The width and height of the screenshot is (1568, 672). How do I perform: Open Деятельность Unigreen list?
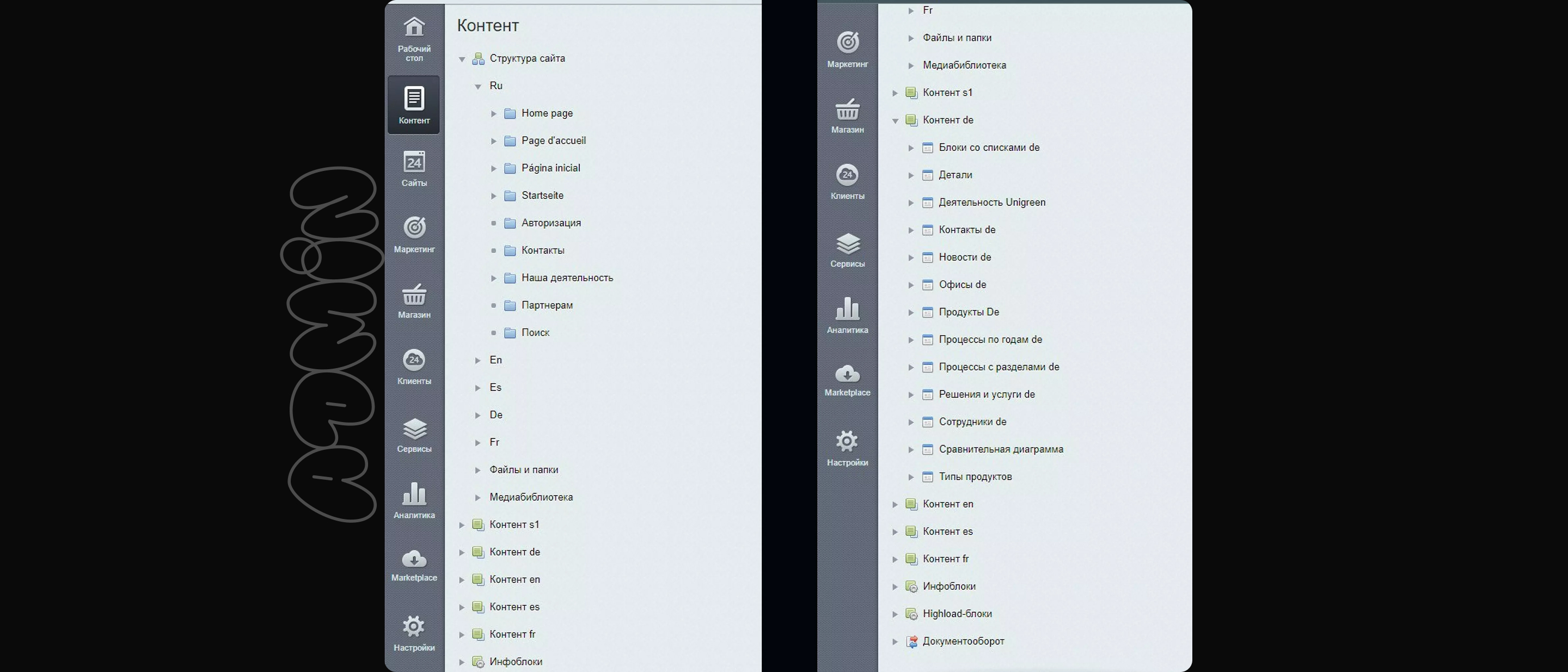pos(991,202)
